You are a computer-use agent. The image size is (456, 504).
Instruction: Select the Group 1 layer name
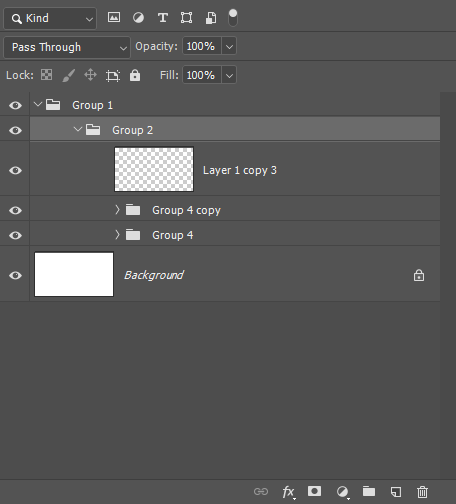click(93, 105)
